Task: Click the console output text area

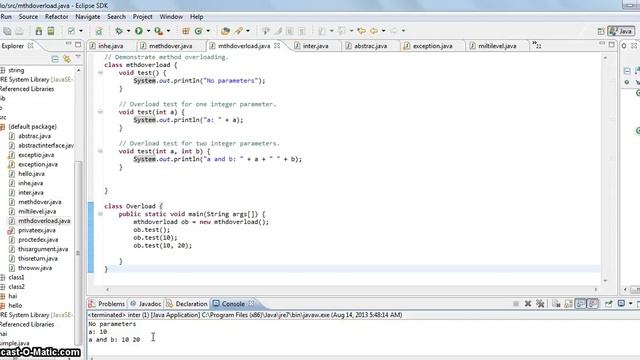Action: pos(363,338)
